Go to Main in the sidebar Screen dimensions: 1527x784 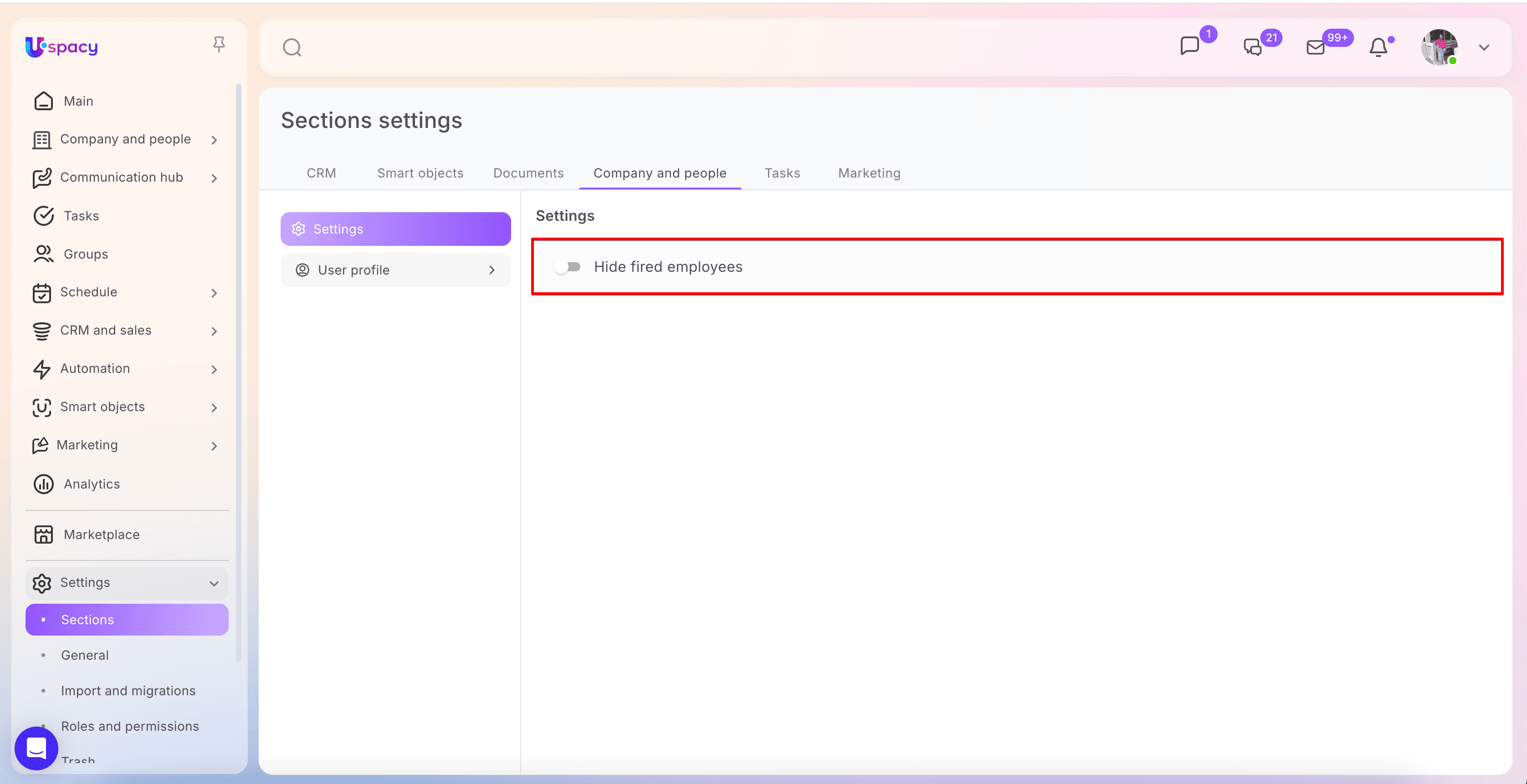127,102
